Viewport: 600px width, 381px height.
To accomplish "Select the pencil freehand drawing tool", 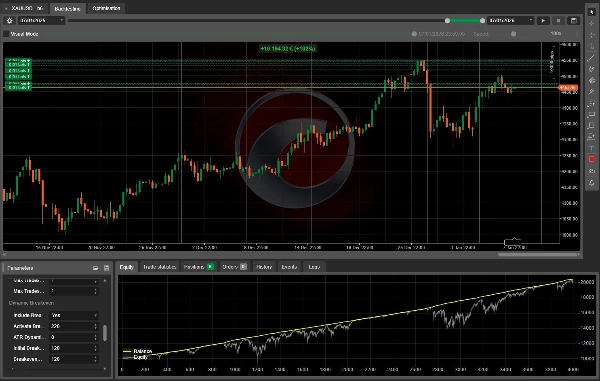I will tap(592, 69).
